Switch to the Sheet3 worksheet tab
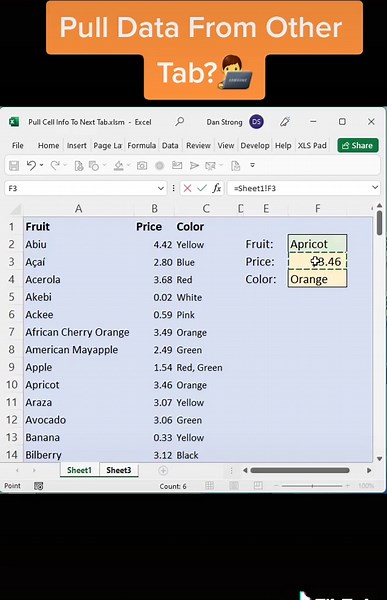 point(119,470)
